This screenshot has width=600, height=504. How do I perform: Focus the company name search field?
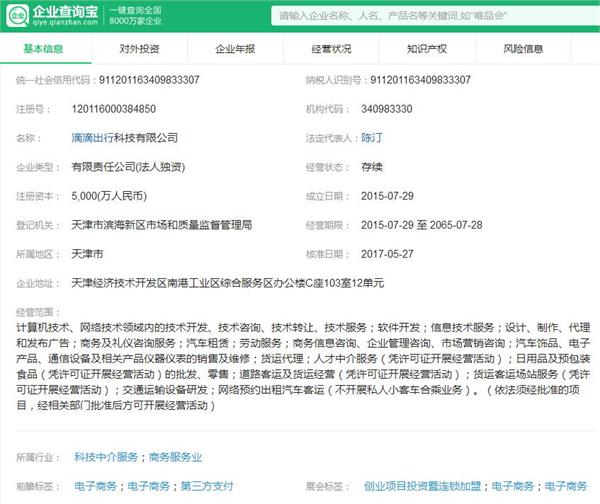(435, 16)
